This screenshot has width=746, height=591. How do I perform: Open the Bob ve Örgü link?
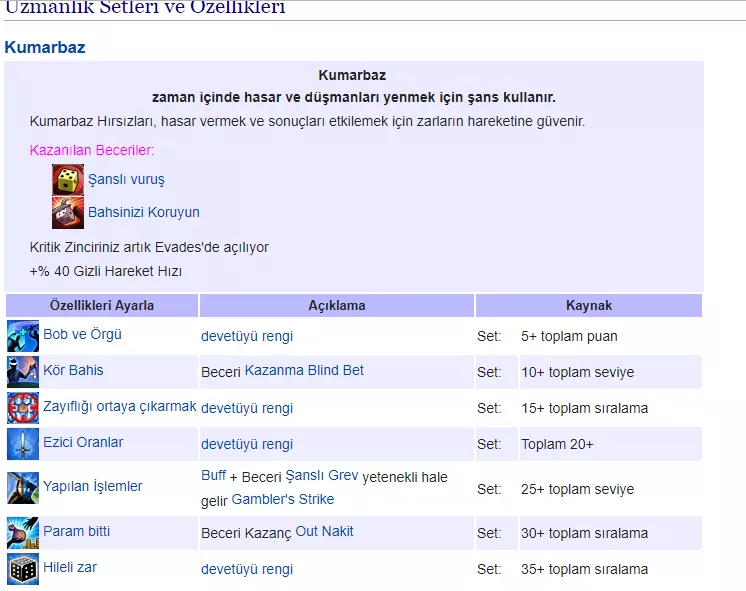click(x=82, y=335)
